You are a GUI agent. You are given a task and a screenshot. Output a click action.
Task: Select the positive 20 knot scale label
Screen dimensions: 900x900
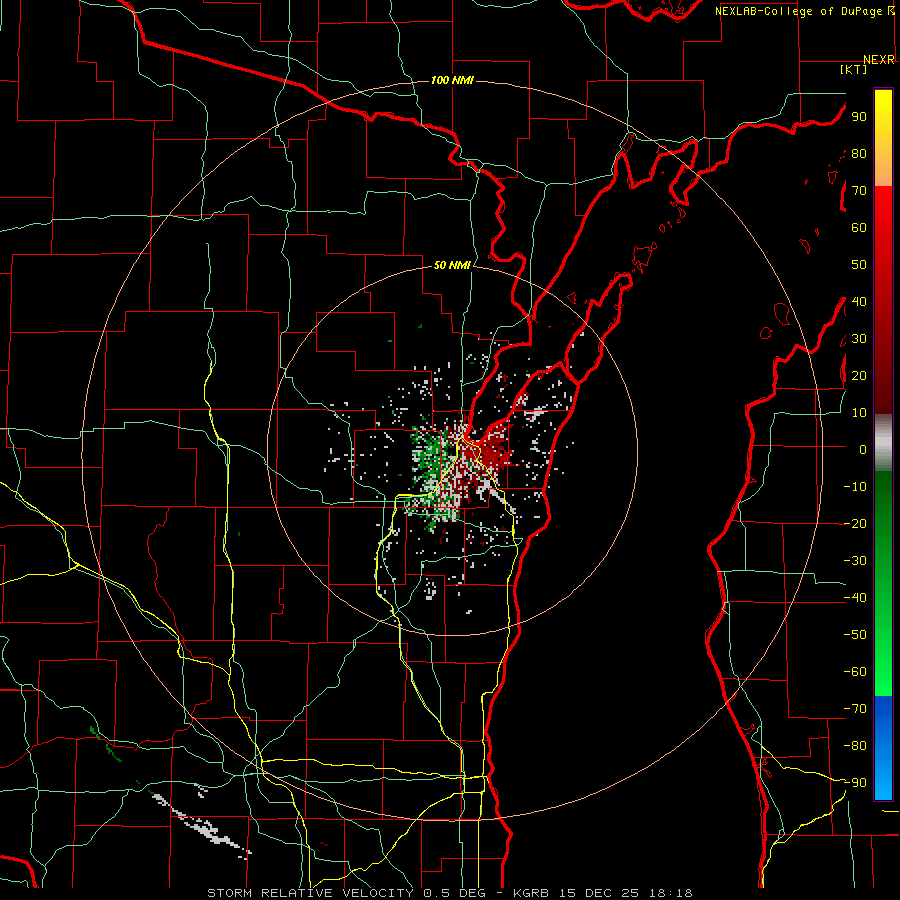point(859,375)
